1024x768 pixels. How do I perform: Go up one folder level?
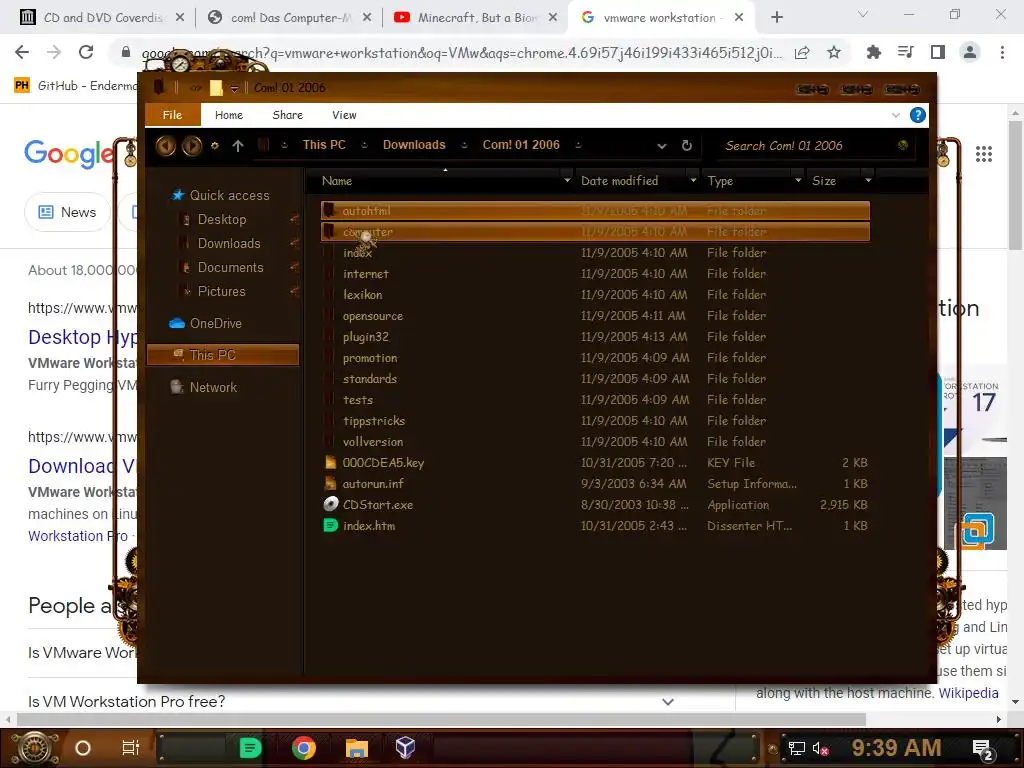(238, 146)
